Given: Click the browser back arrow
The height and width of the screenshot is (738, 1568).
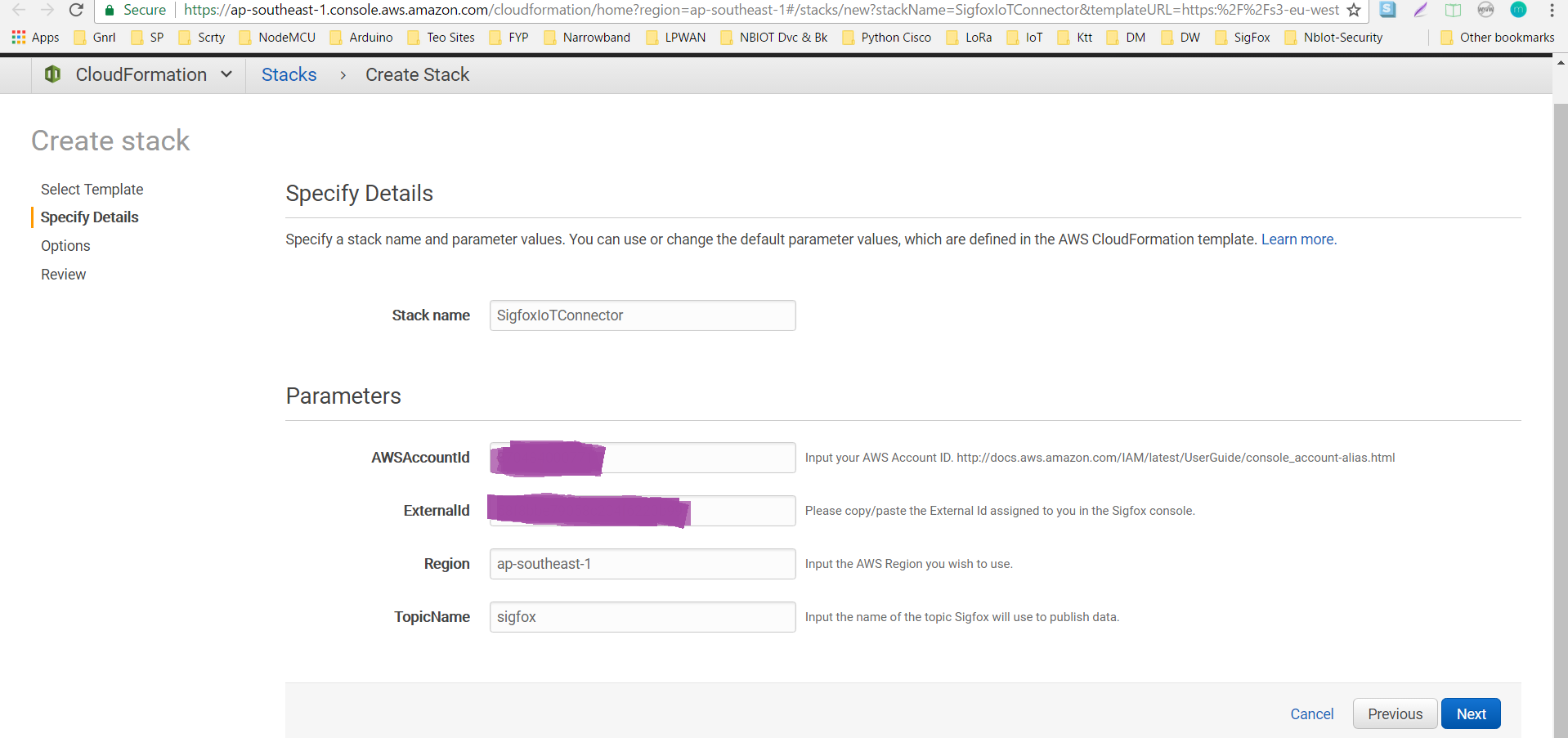Looking at the screenshot, I should coord(19,10).
